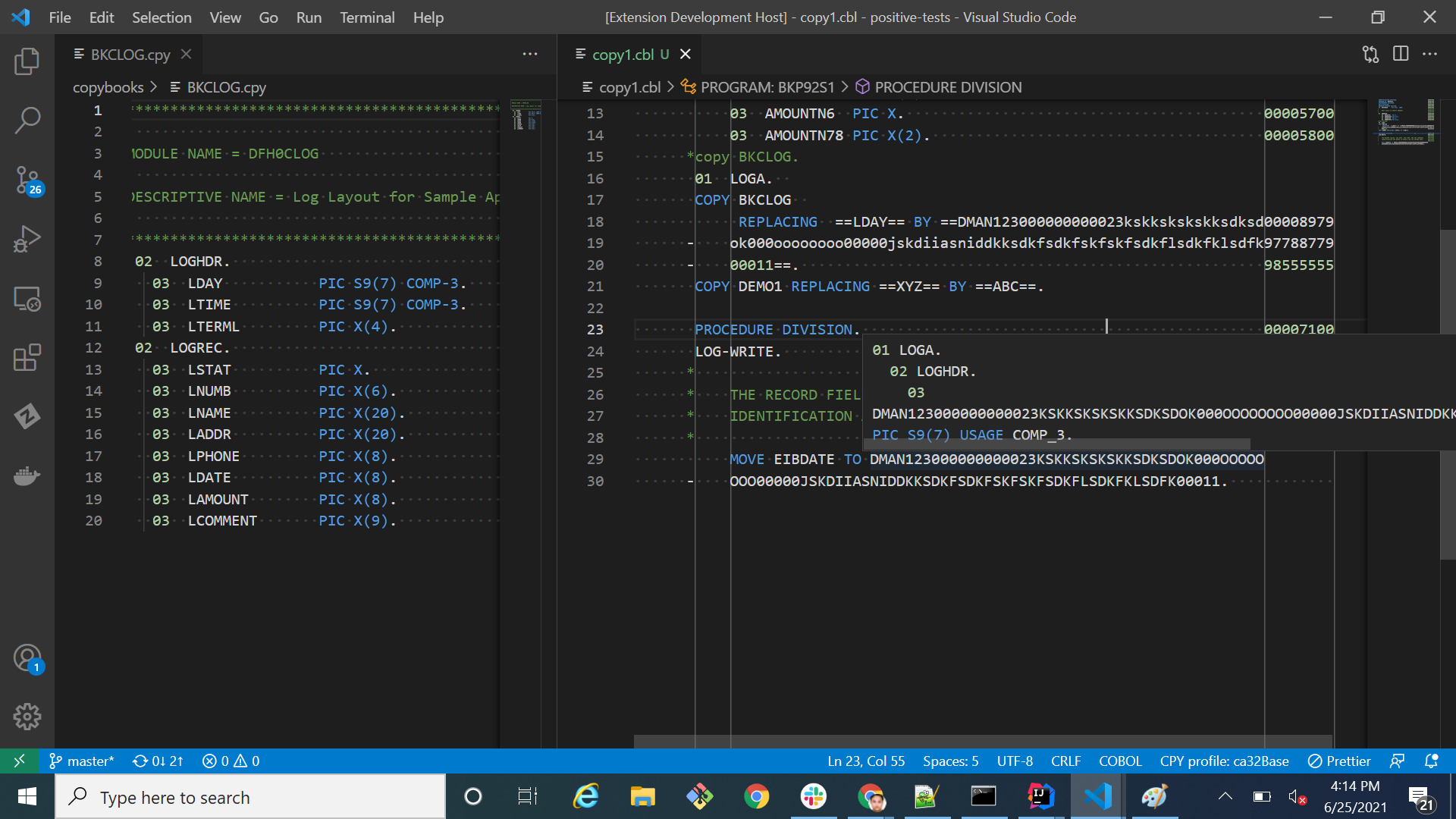
Task: Click the copy1.cbl horizontal scrollbar
Action: point(983,741)
